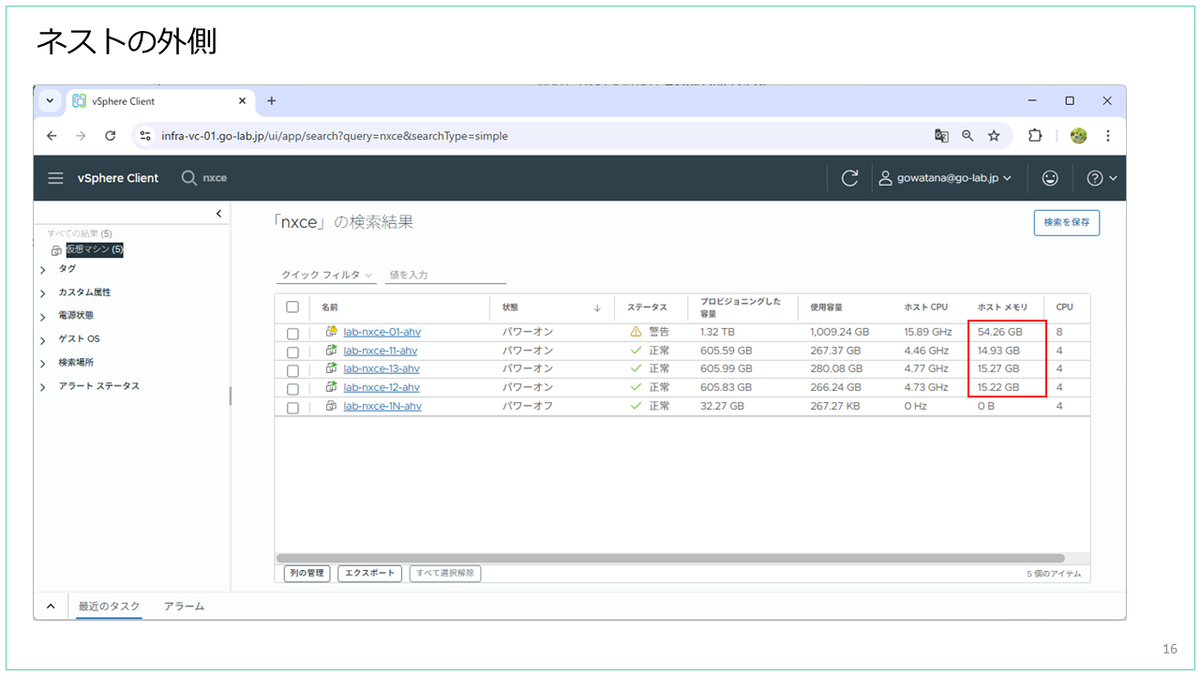Click the zoom magnifier icon in address bar
The image size is (1200, 675).
point(967,136)
